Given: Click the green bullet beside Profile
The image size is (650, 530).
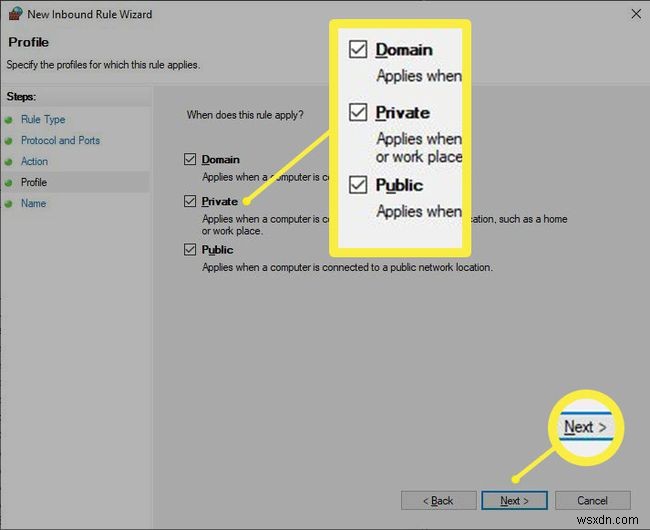Looking at the screenshot, I should pos(9,183).
